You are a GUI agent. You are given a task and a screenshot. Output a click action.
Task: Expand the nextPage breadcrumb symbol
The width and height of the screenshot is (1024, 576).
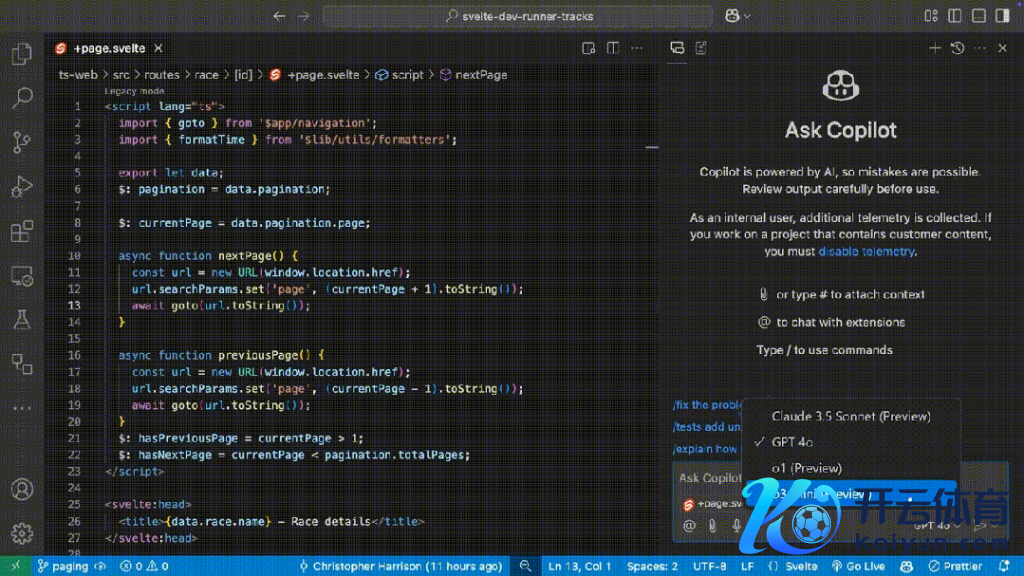pos(481,75)
